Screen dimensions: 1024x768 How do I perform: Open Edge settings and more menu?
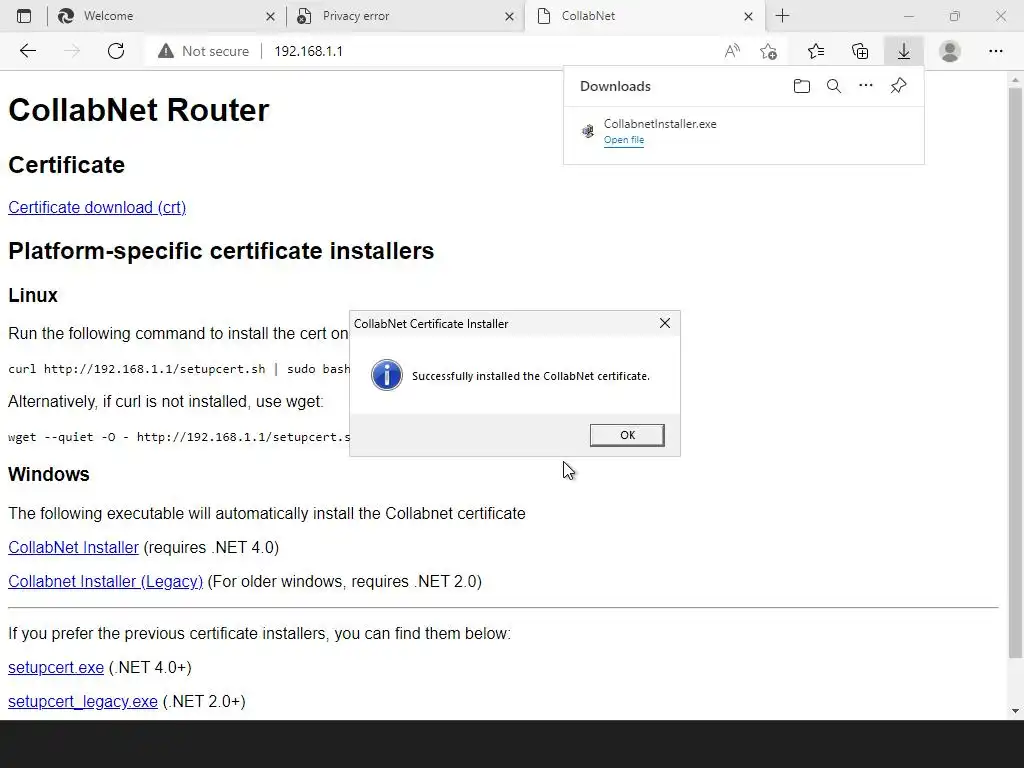(995, 51)
